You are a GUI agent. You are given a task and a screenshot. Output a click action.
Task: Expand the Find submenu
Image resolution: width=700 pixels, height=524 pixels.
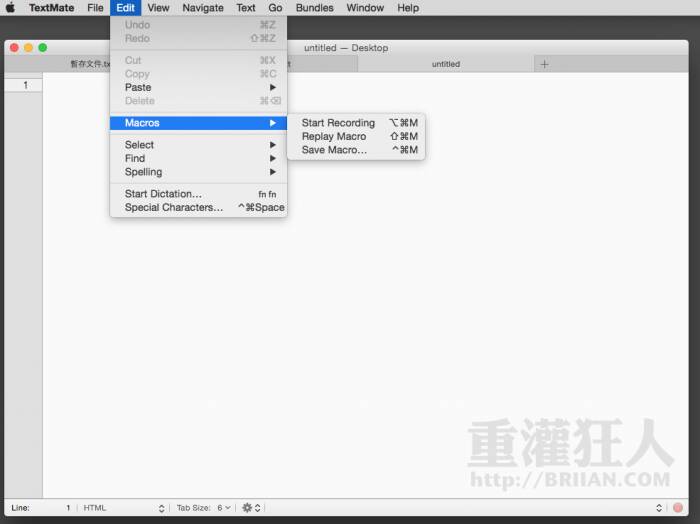[198, 158]
